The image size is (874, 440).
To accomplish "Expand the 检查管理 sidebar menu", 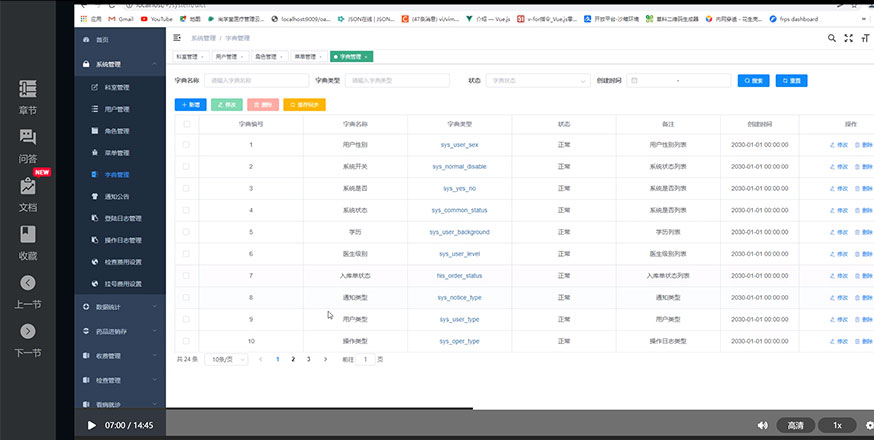I will point(120,380).
